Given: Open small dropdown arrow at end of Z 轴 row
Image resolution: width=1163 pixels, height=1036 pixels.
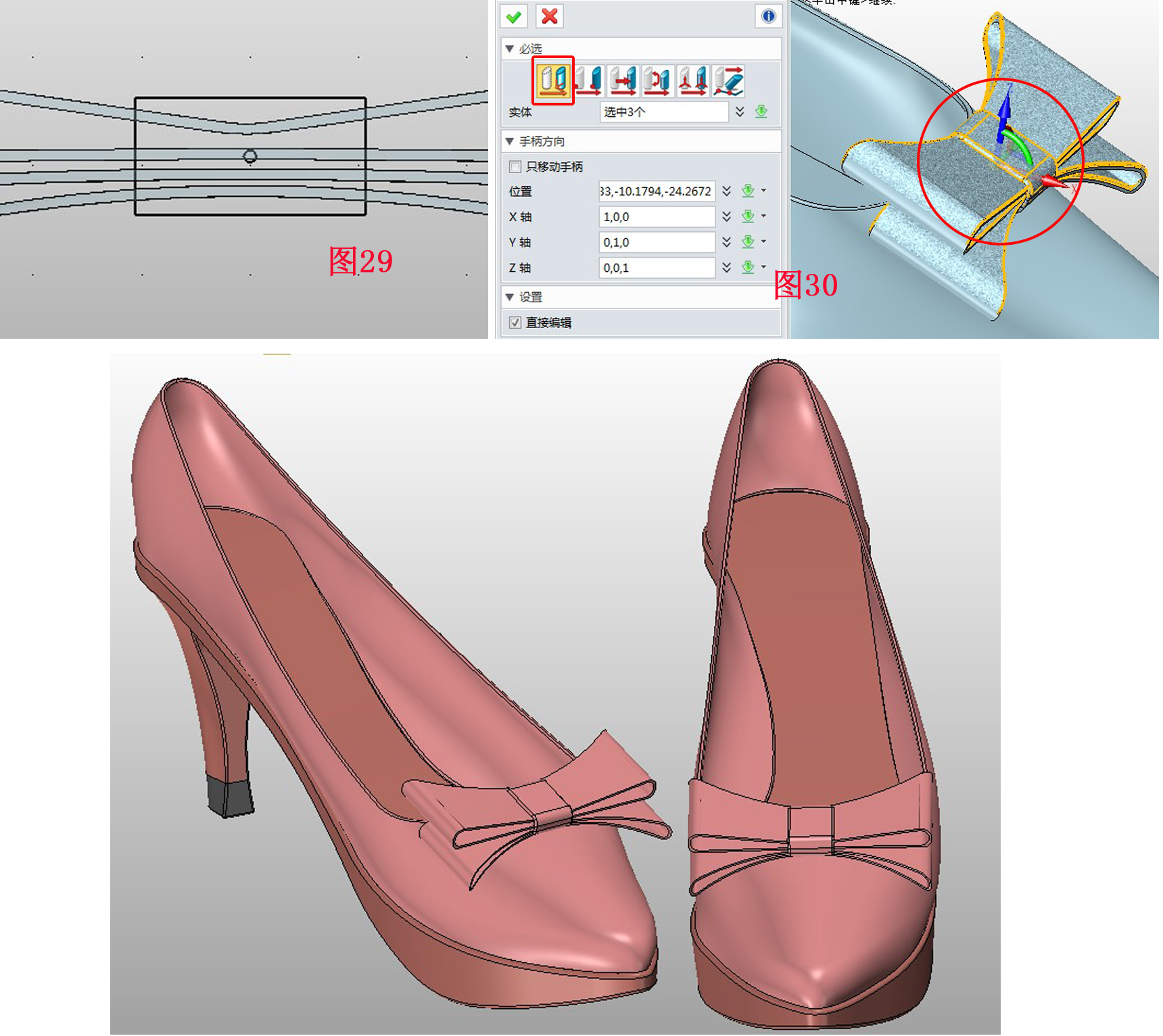Looking at the screenshot, I should point(764,266).
